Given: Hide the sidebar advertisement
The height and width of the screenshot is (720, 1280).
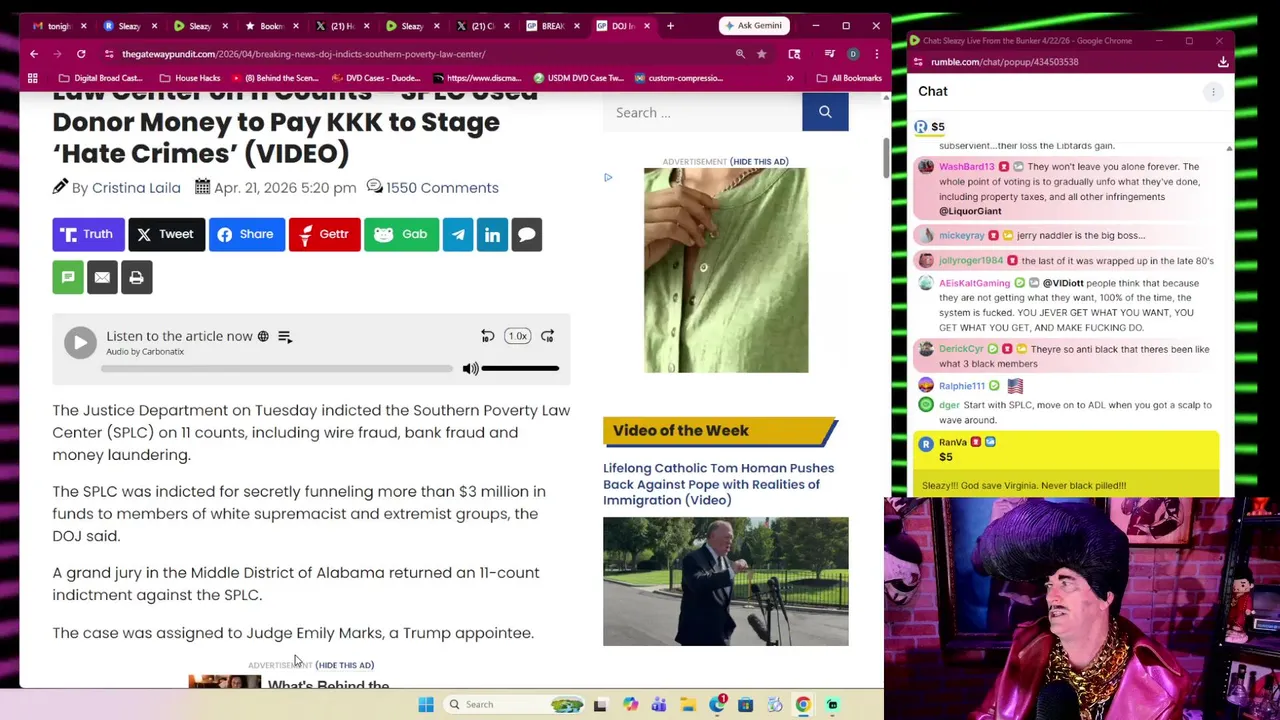Looking at the screenshot, I should point(759,161).
